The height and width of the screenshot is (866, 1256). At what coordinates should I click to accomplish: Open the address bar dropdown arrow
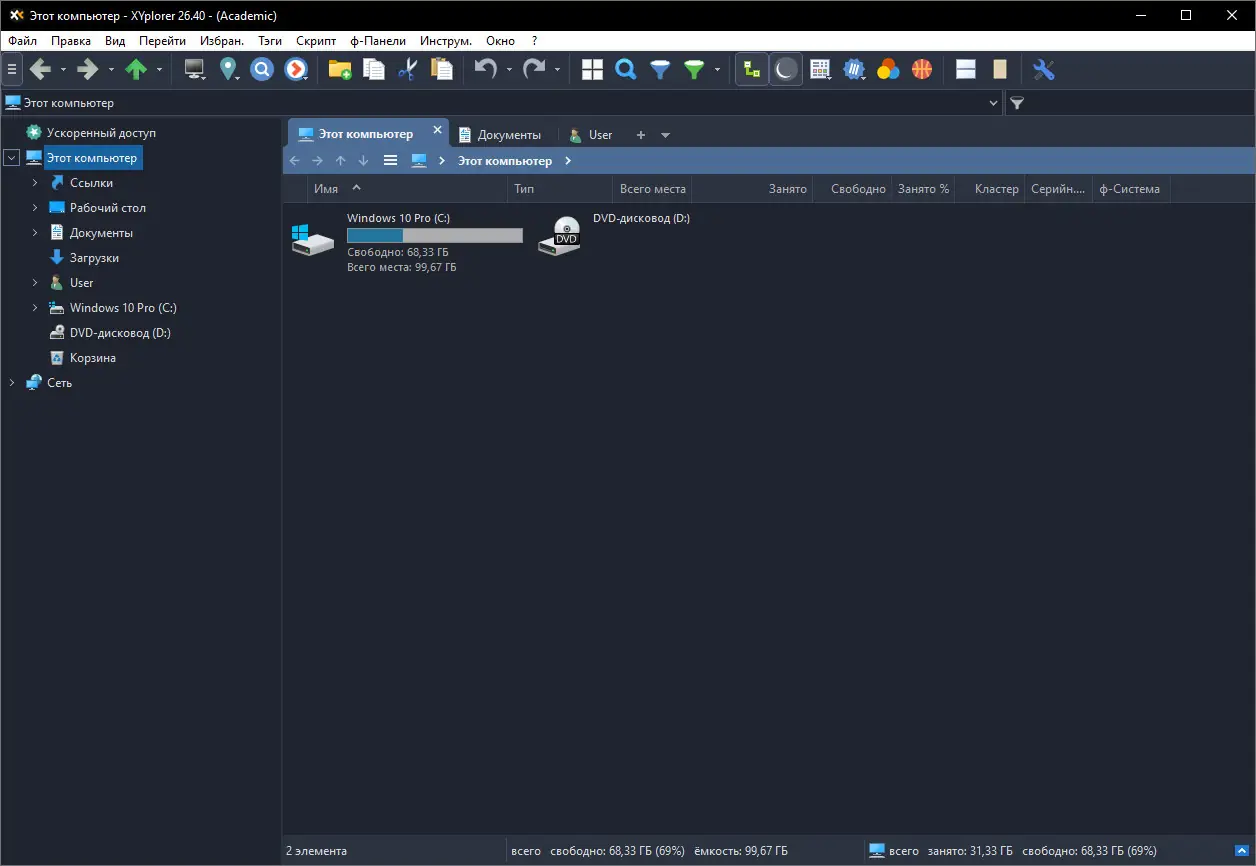993,103
